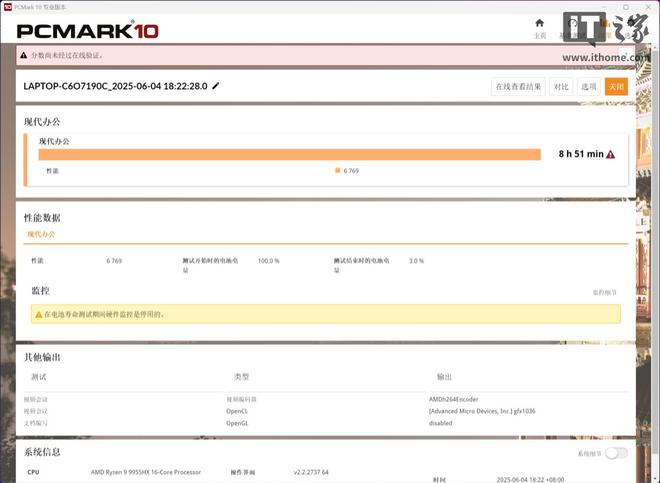Click the 在电池寿命测试期间硬件监控是停用的 notice text

tap(104, 315)
